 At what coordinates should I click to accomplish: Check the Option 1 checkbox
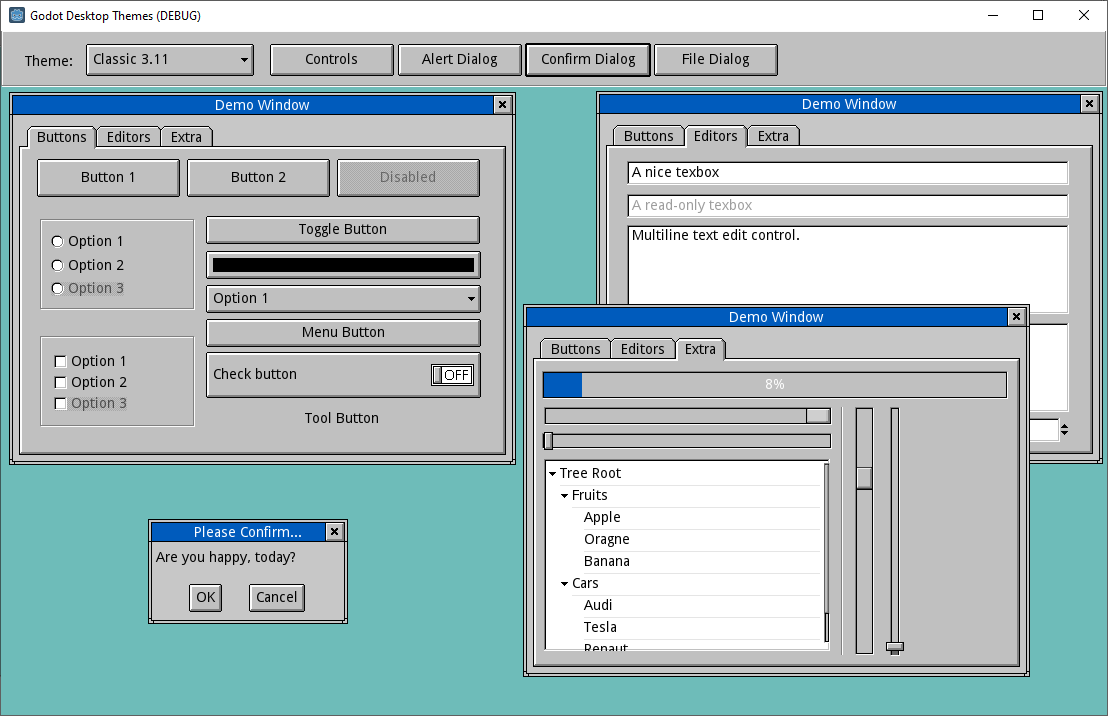[x=90, y=361]
